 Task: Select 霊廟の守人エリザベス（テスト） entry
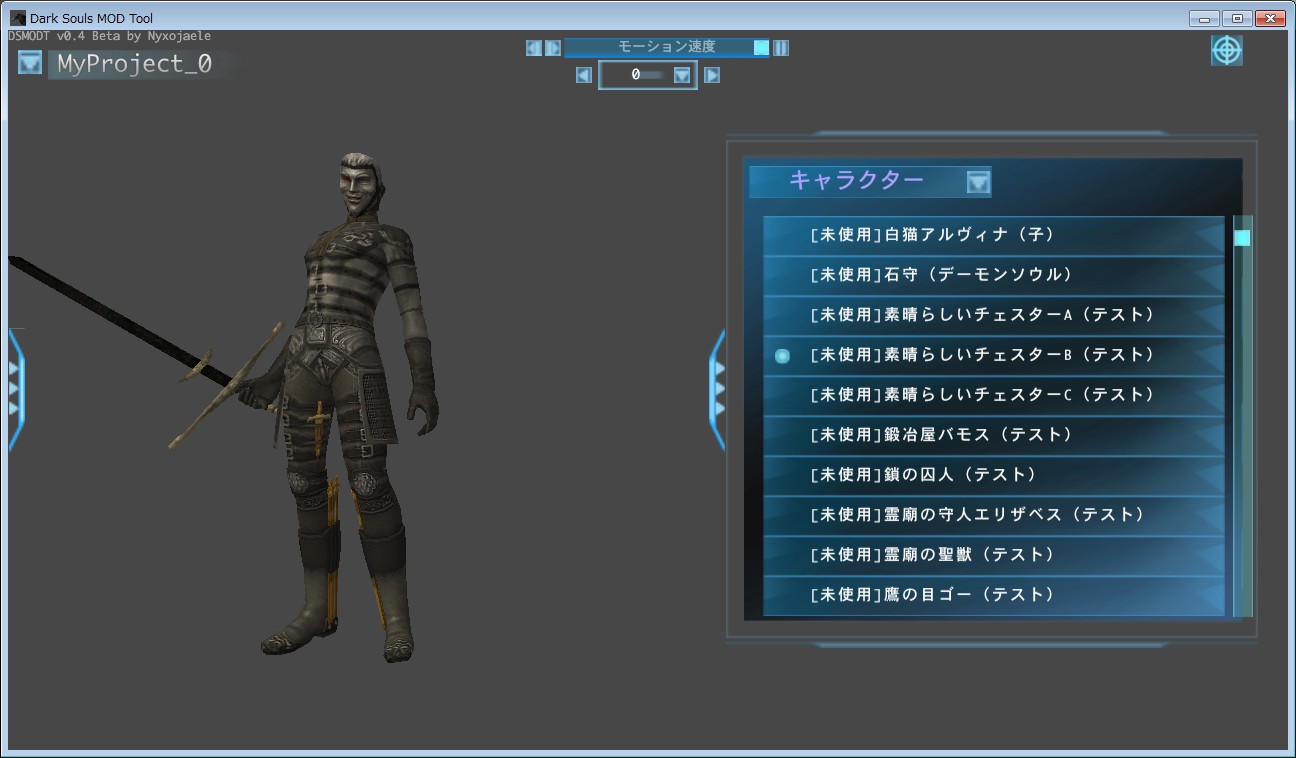pos(994,515)
